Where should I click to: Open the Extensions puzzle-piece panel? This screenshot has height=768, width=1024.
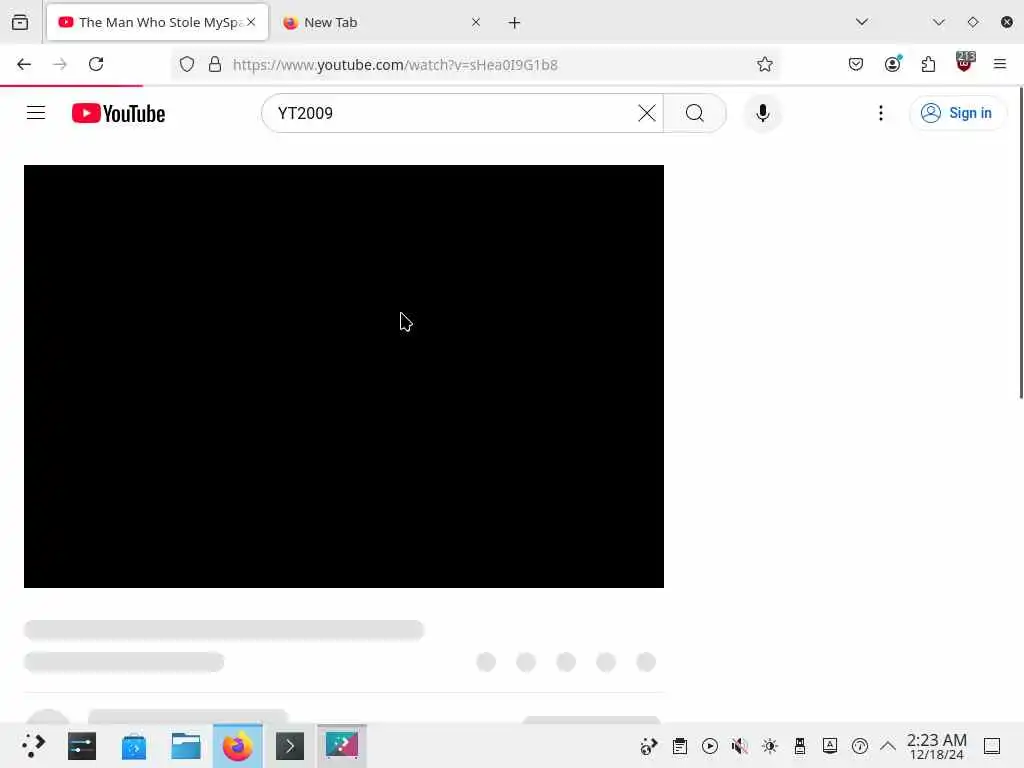click(x=928, y=64)
